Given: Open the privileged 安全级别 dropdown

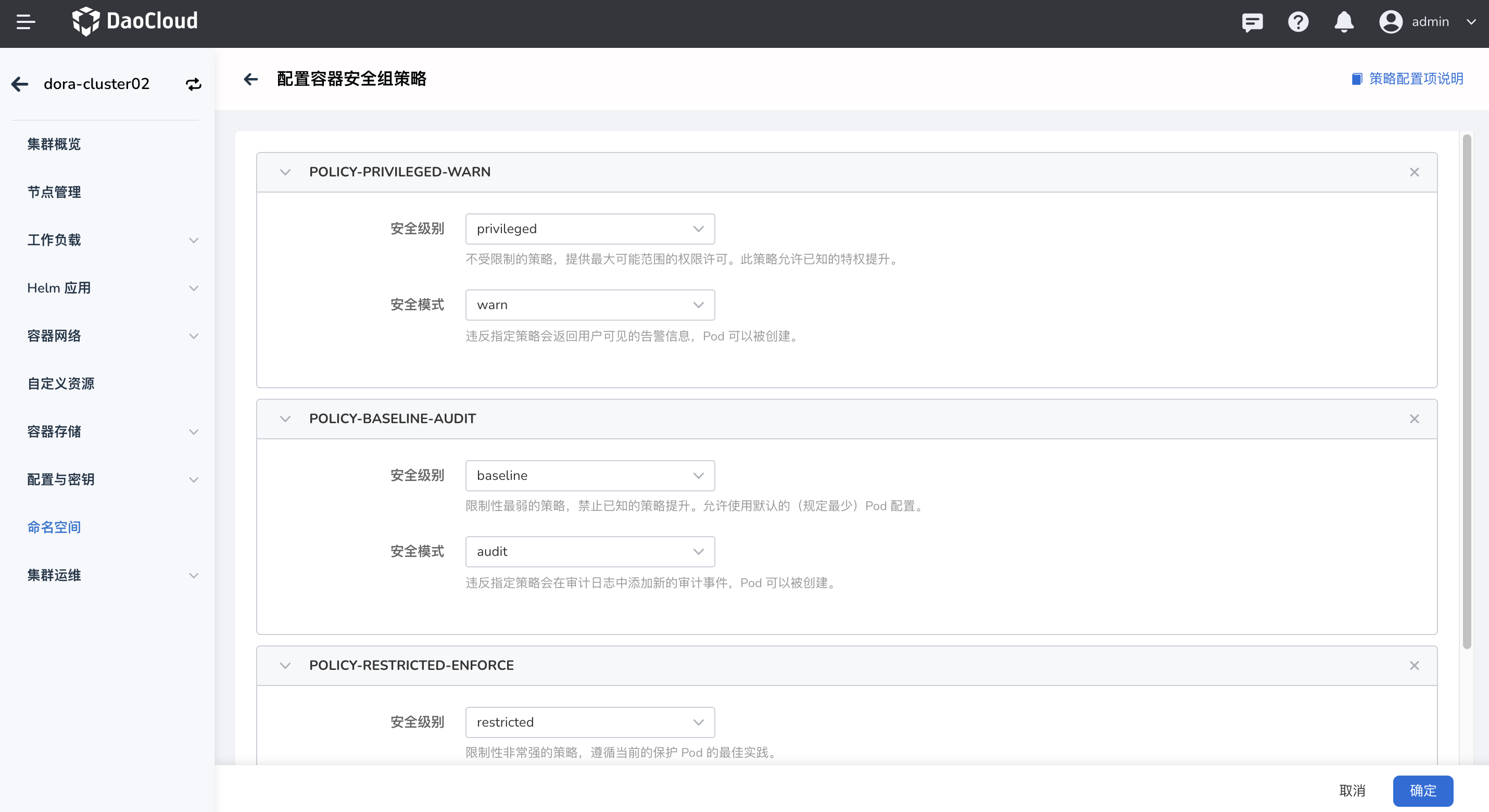Looking at the screenshot, I should click(589, 229).
